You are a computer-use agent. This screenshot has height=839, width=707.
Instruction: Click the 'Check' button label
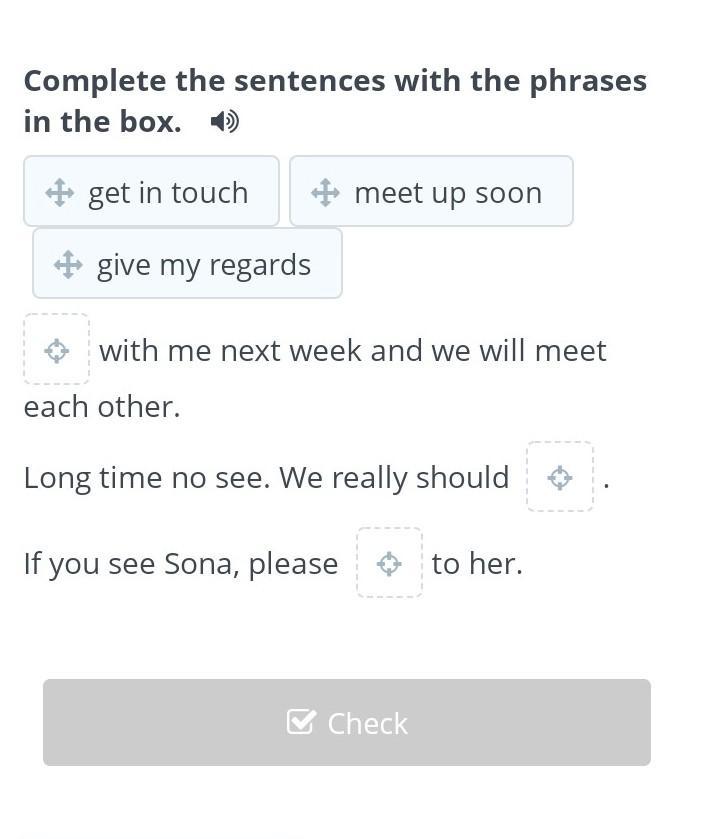367,723
